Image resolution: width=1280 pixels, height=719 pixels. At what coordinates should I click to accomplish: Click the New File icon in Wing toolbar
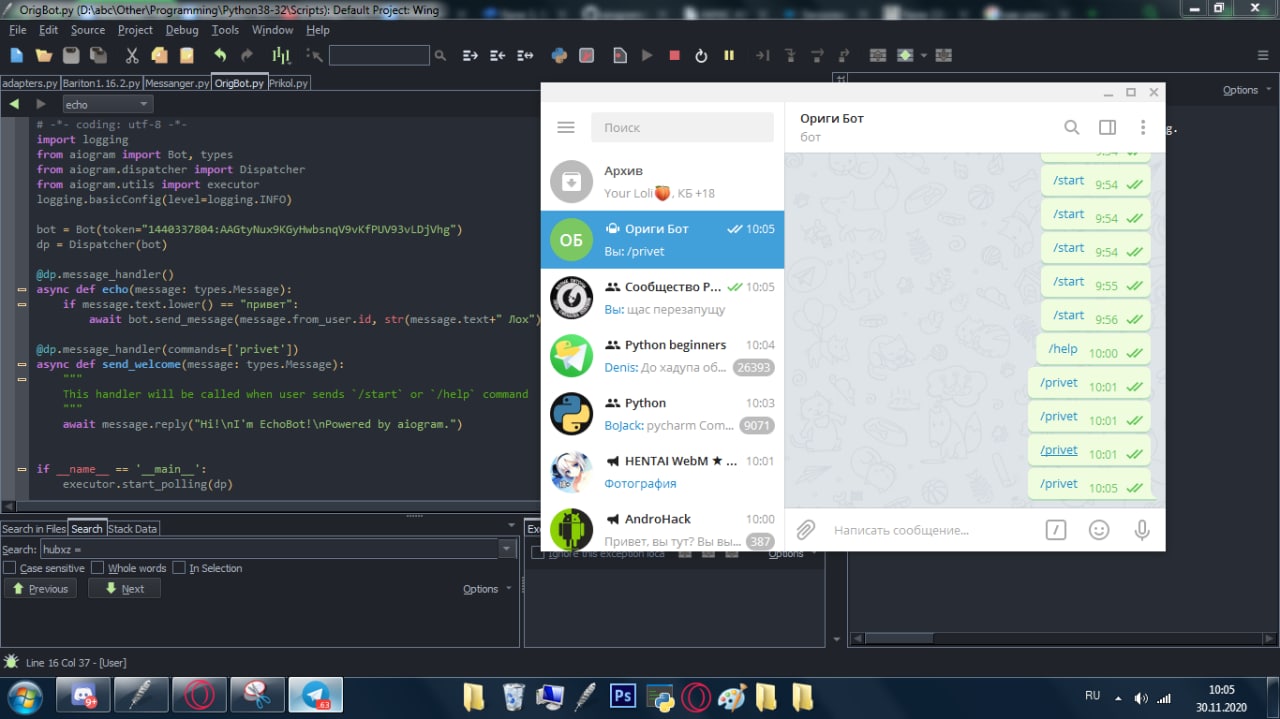point(16,56)
